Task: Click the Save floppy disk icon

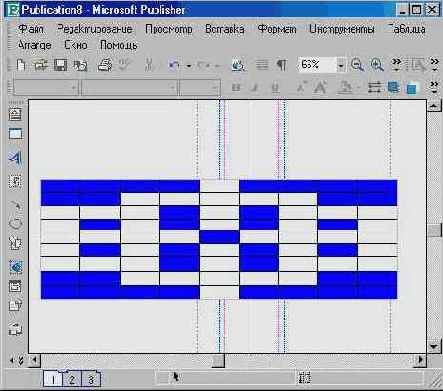Action: pos(60,65)
